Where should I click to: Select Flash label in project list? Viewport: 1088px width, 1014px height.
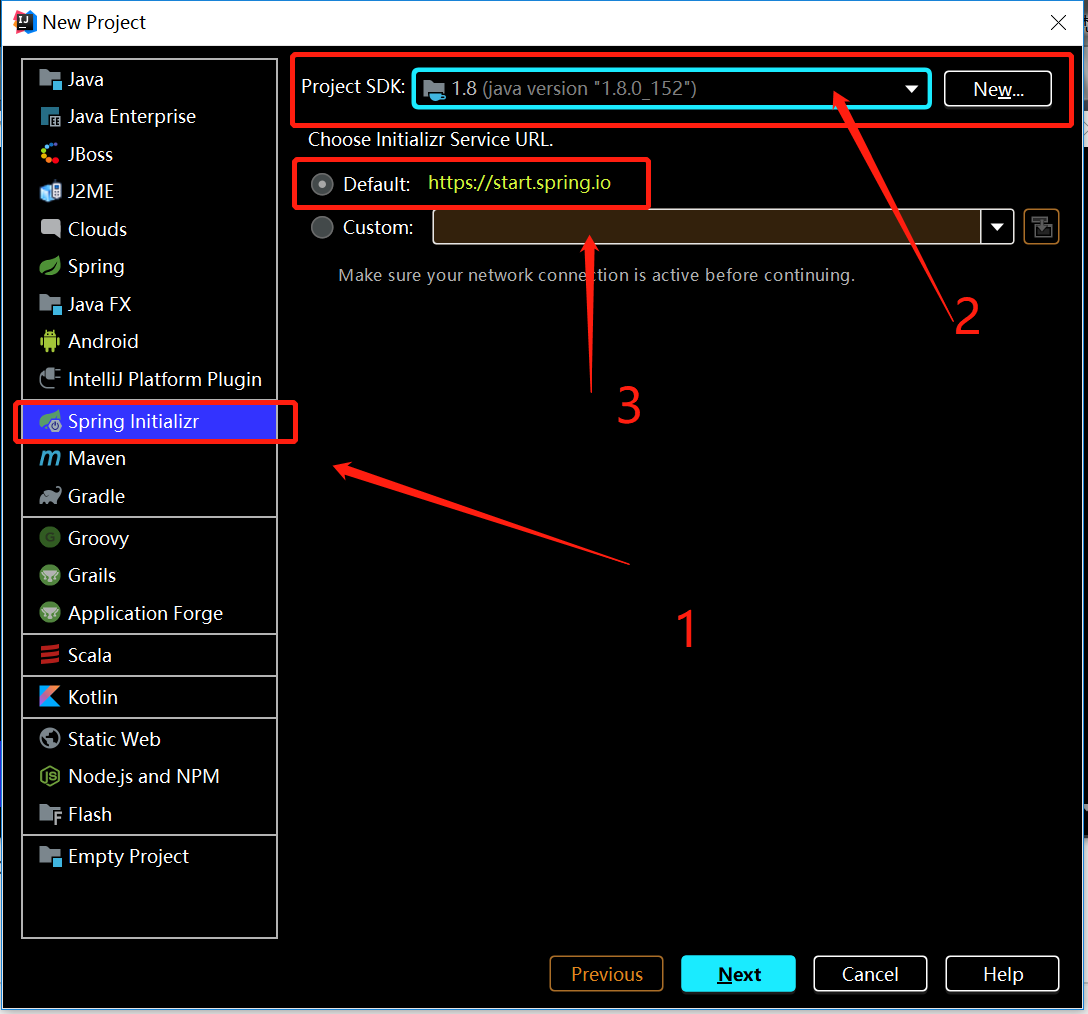[90, 814]
